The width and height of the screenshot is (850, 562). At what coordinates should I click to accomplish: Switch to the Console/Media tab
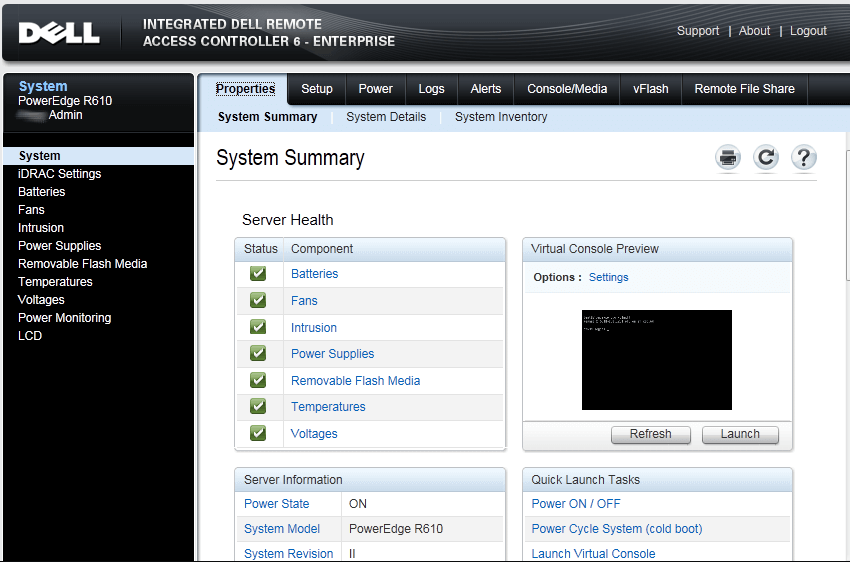click(567, 89)
